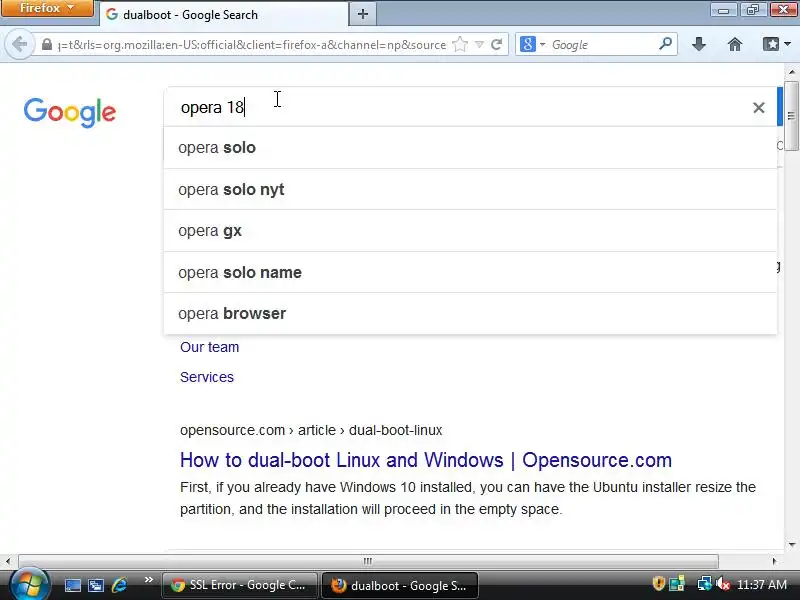800x600 pixels.
Task: Click Show Desktop quick launch icon
Action: (72, 585)
